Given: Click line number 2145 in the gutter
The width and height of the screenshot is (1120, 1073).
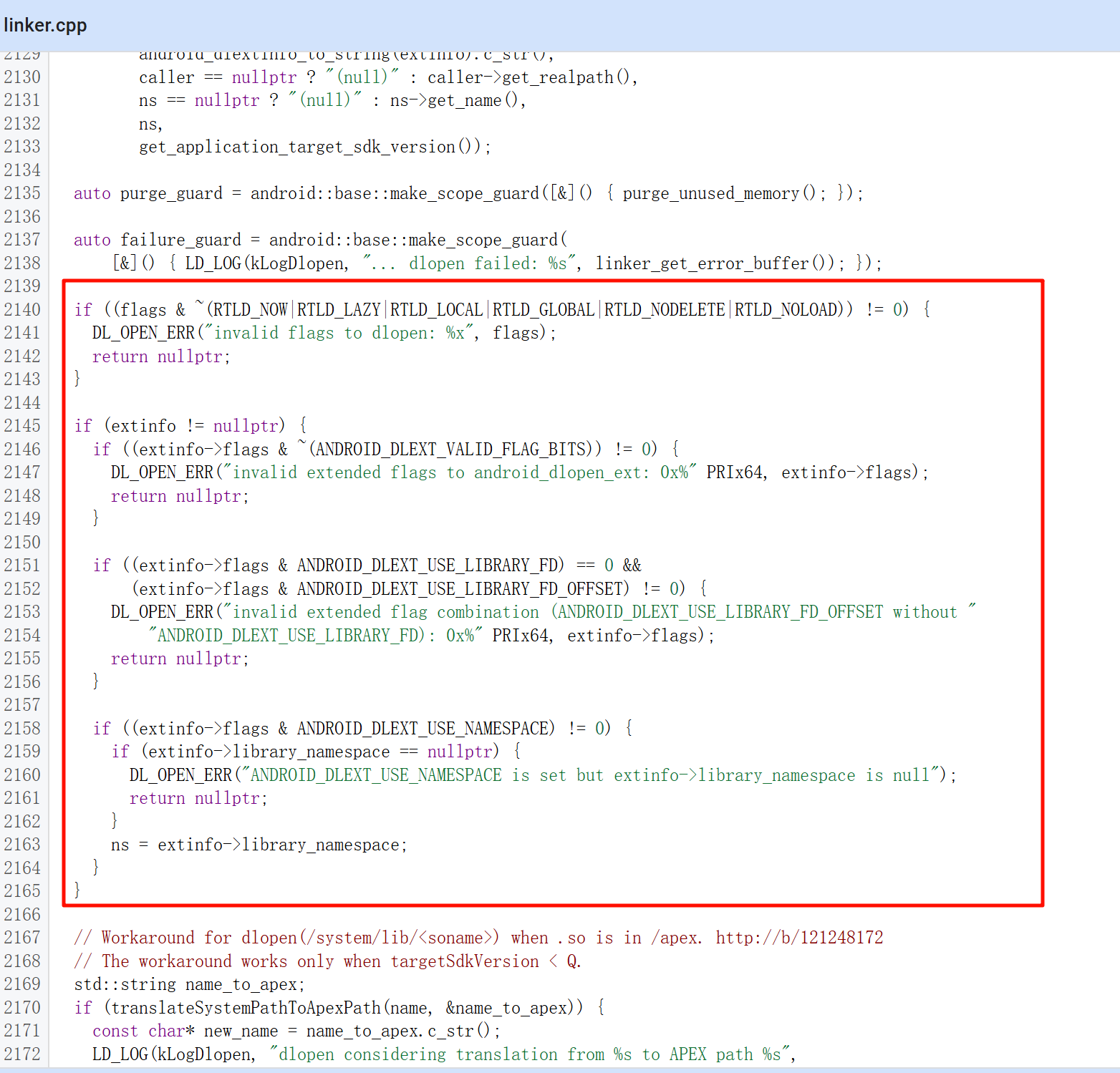Looking at the screenshot, I should pos(22,426).
